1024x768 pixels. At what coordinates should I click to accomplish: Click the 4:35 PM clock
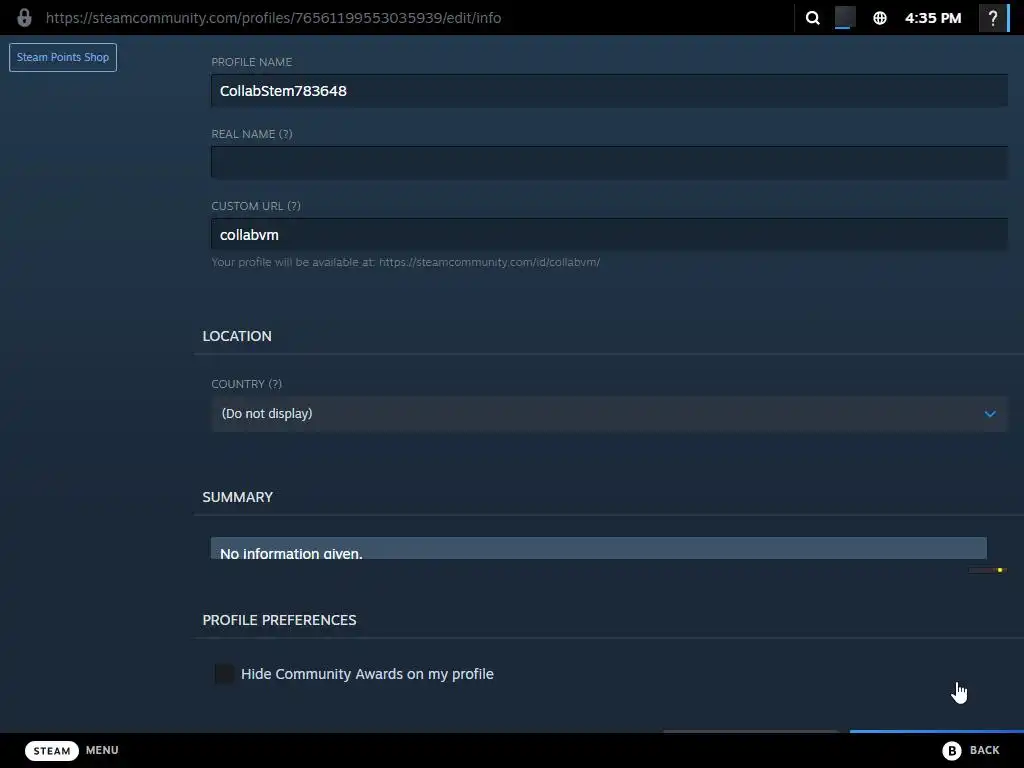[x=933, y=18]
